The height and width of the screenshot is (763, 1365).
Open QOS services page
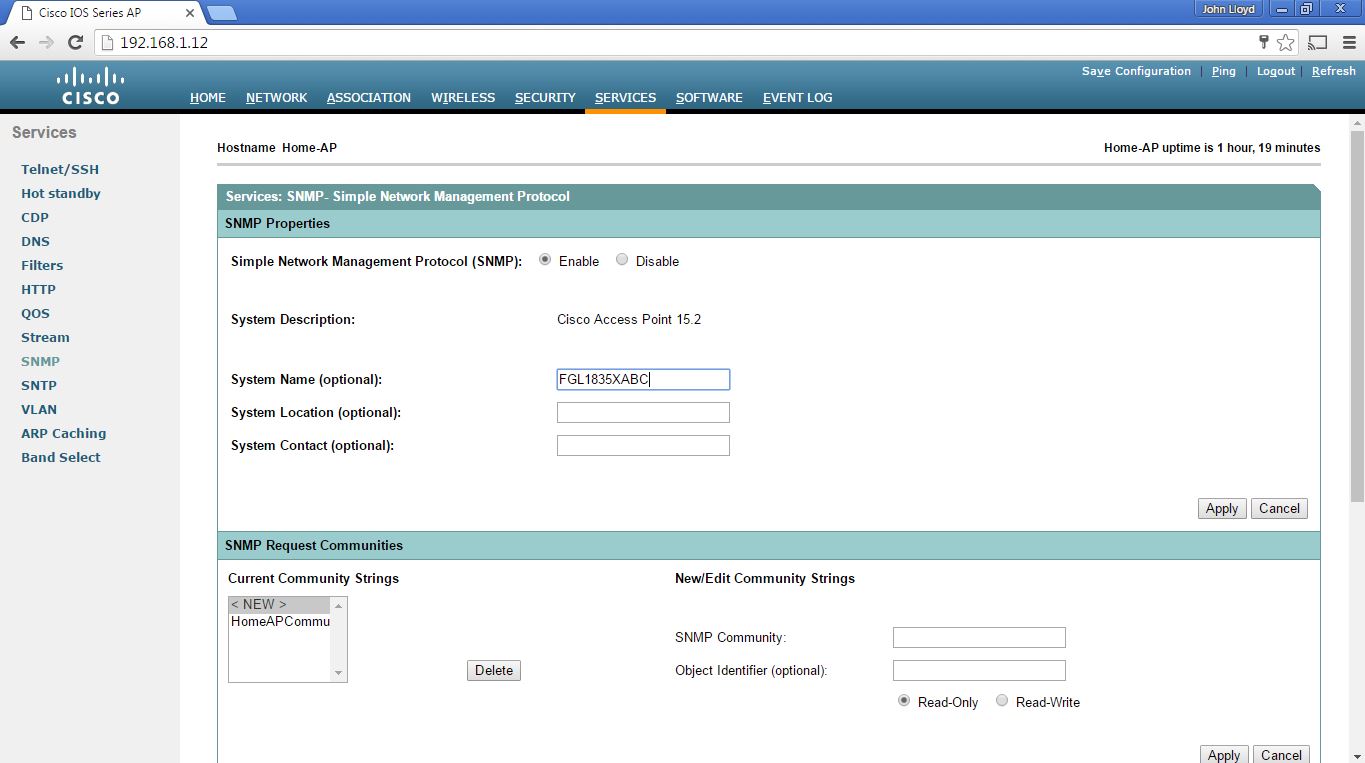tap(35, 313)
